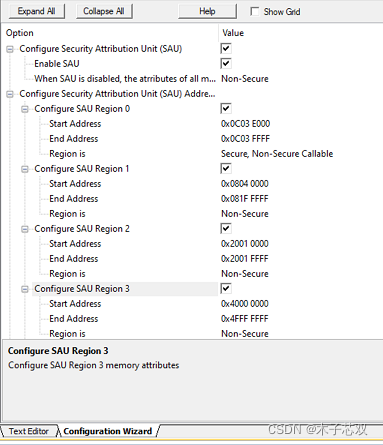The image size is (383, 445).
Task: Edit Region 0 Start Address value 0x0C03 E000
Action: [245, 124]
